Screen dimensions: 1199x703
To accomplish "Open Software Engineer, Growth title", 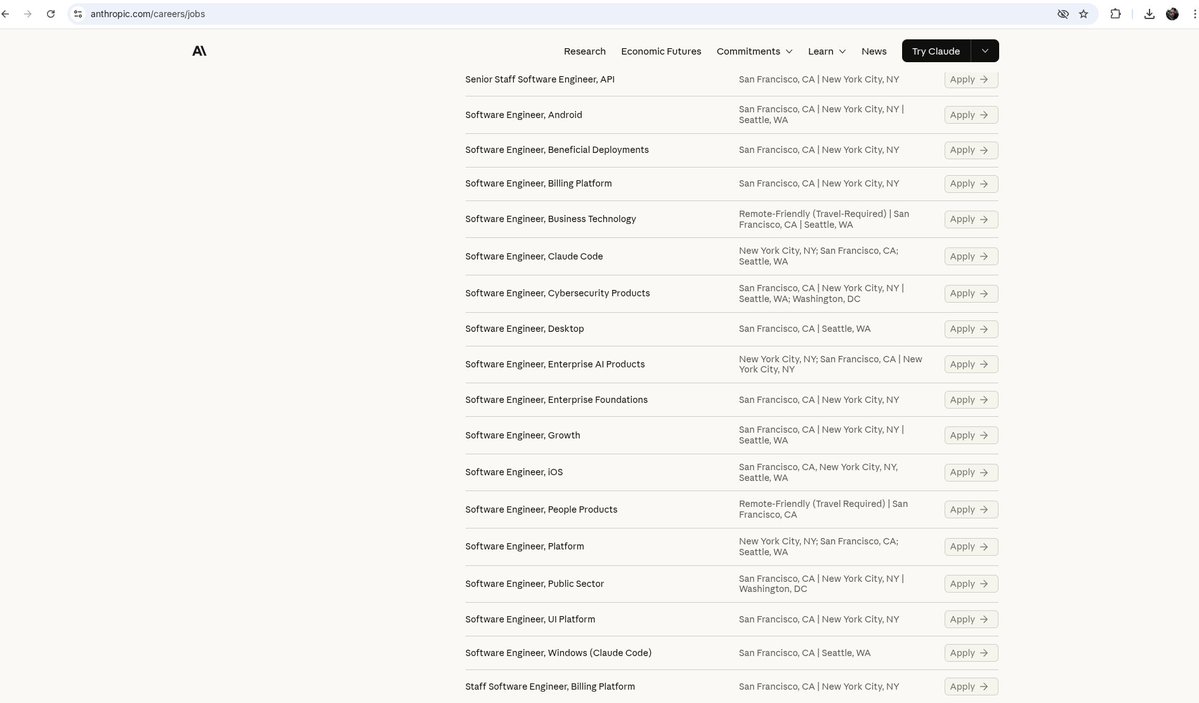I will tap(522, 435).
